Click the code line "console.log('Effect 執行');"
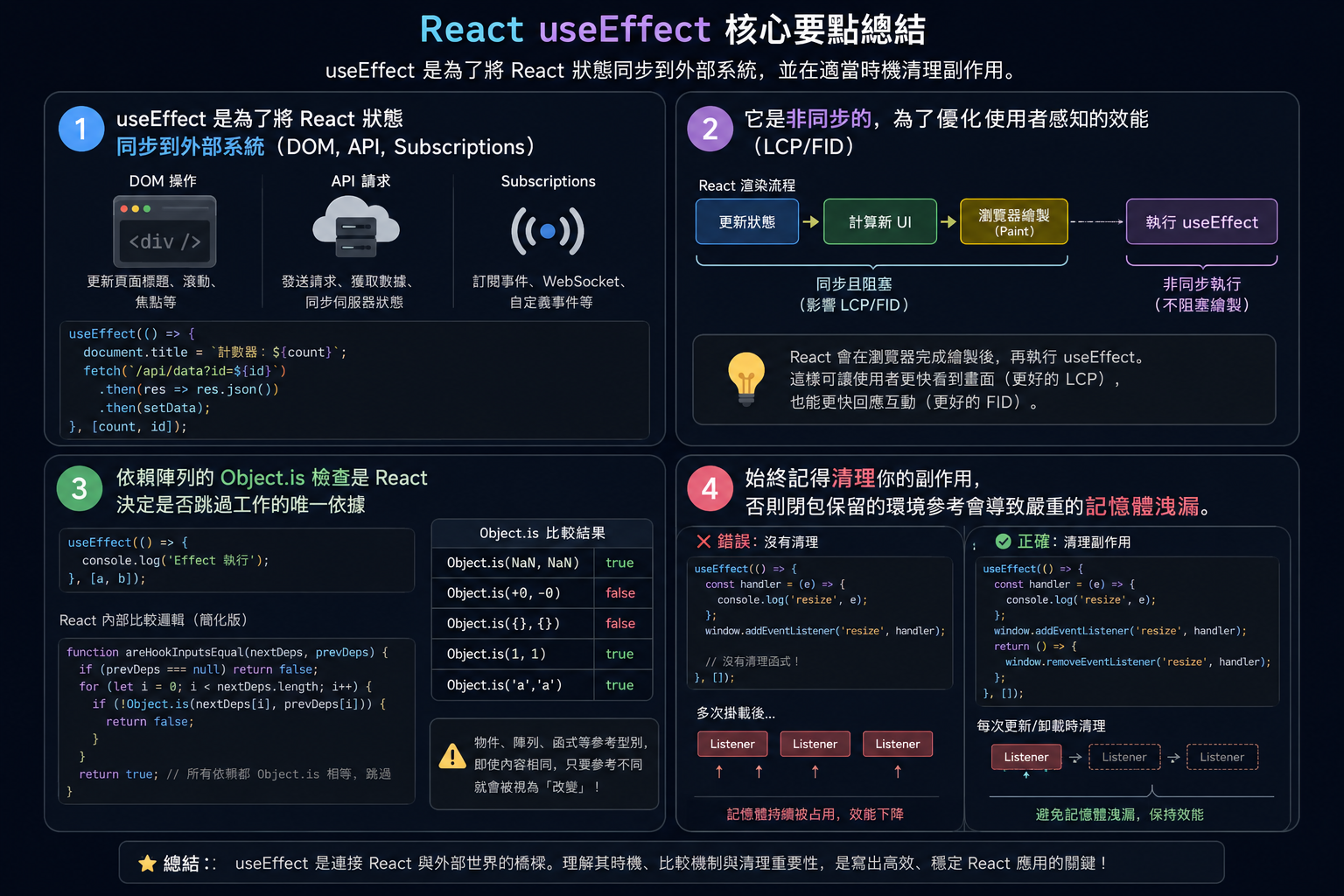 (x=176, y=561)
